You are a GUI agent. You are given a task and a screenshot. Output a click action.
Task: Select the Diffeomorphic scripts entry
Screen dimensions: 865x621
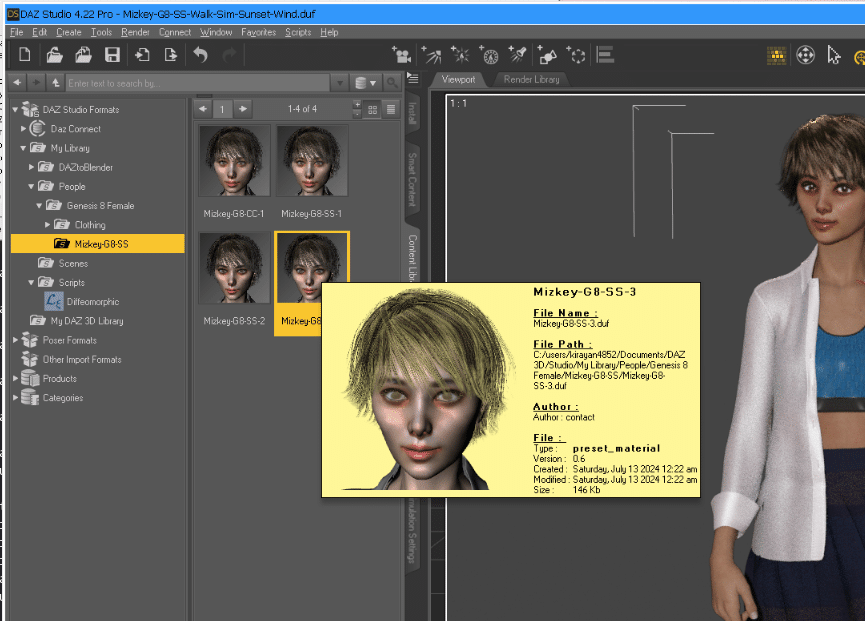point(82,301)
